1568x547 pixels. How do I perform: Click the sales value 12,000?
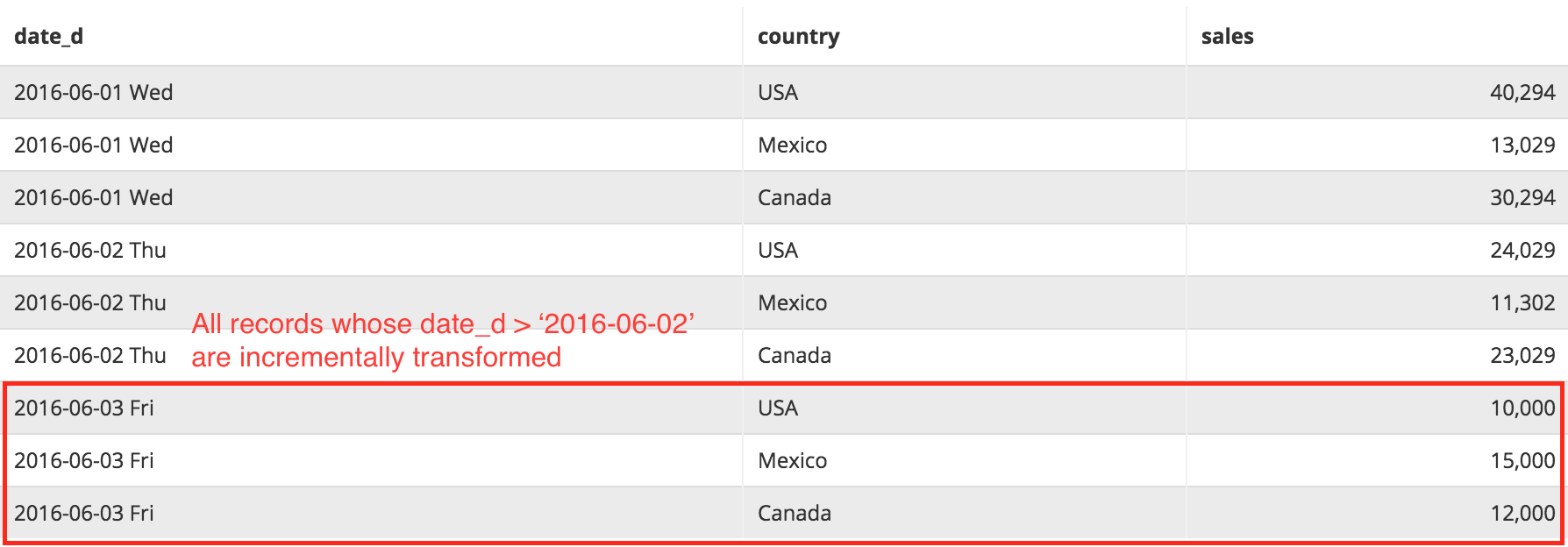coord(1522,513)
